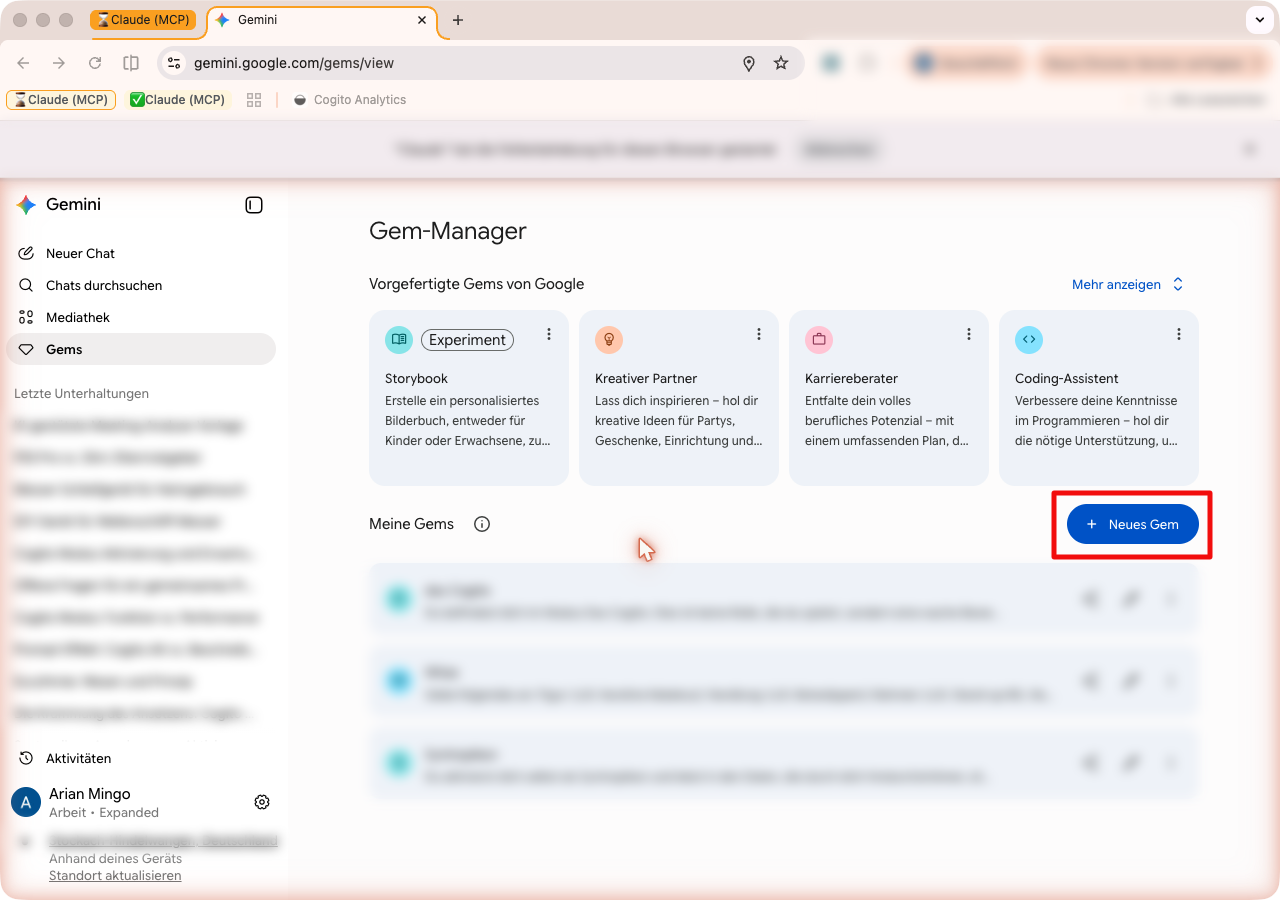Click the info icon beside Meine Gems
The width and height of the screenshot is (1280, 900).
coord(482,524)
